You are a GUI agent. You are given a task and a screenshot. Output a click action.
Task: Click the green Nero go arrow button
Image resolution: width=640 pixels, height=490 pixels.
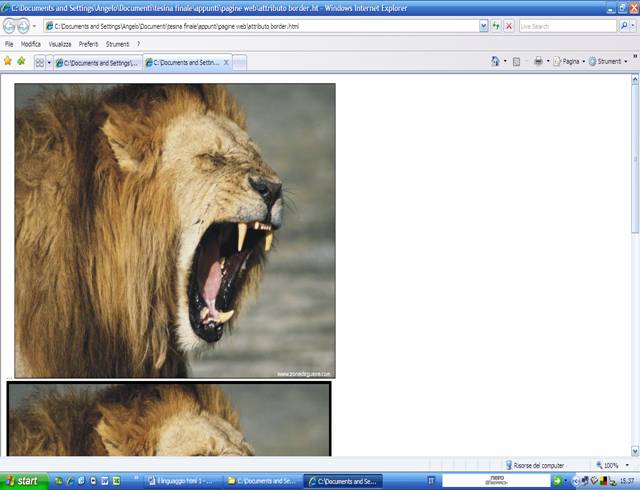tap(556, 481)
